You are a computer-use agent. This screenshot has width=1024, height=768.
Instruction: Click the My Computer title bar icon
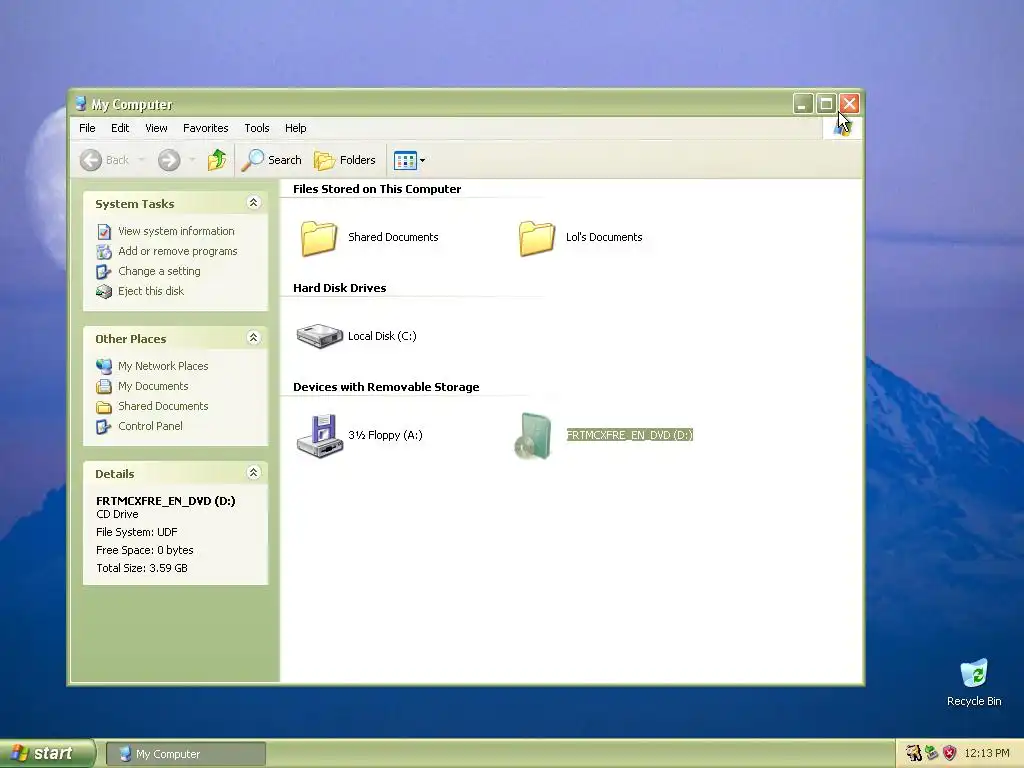81,104
